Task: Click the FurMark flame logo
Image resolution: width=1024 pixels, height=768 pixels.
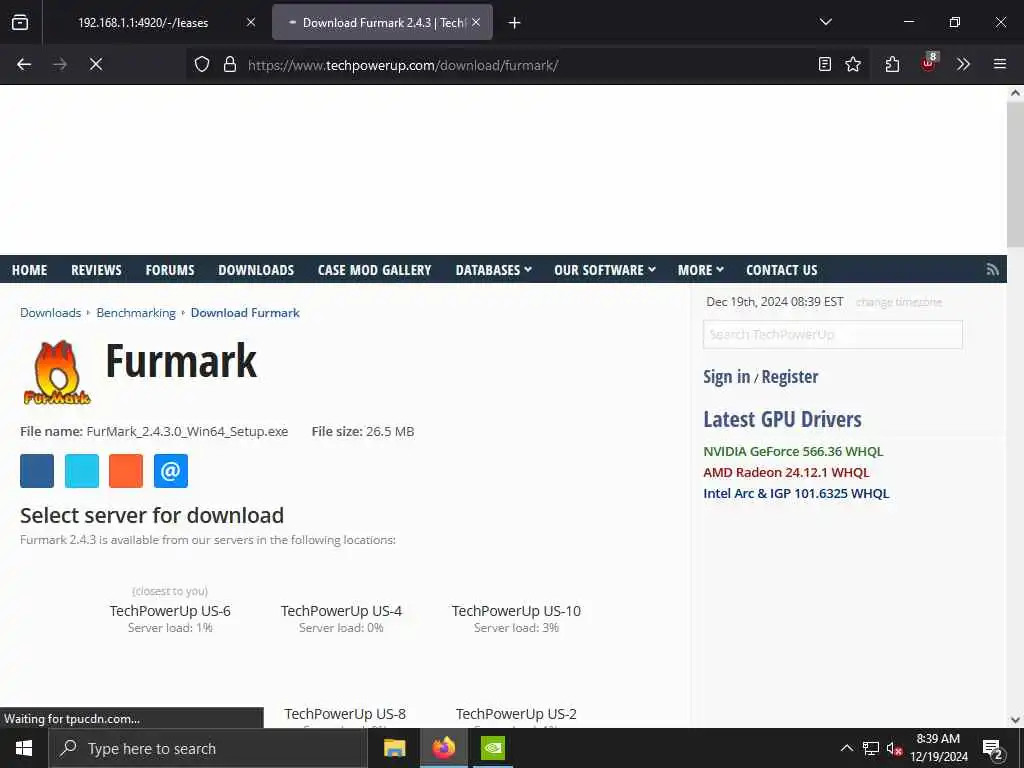Action: 57,372
